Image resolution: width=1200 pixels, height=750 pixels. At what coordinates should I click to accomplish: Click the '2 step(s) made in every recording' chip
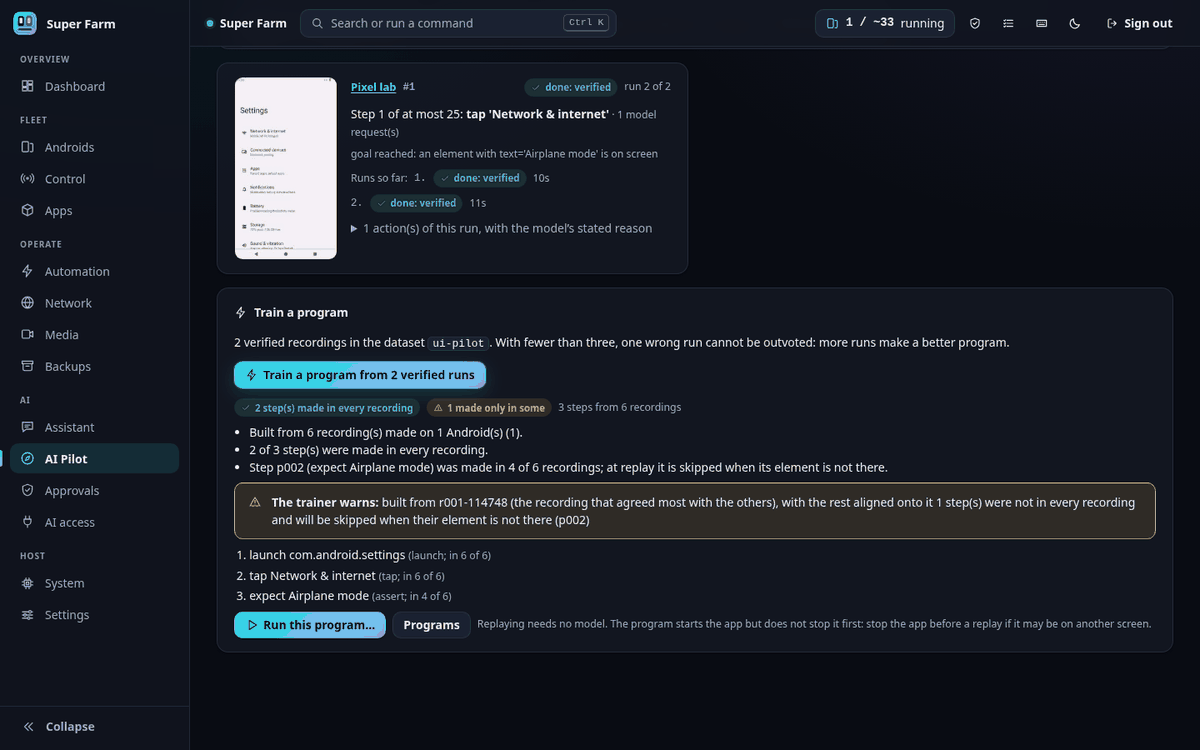coord(327,408)
